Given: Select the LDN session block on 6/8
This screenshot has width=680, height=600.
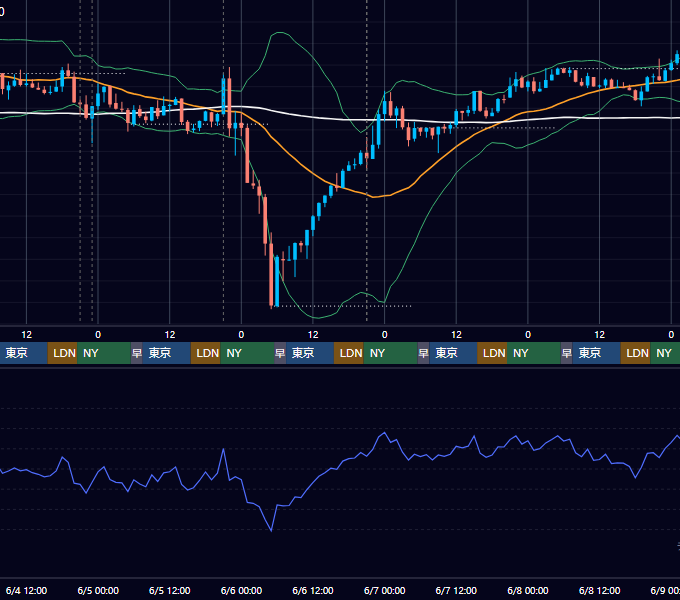Looking at the screenshot, I should click(635, 353).
